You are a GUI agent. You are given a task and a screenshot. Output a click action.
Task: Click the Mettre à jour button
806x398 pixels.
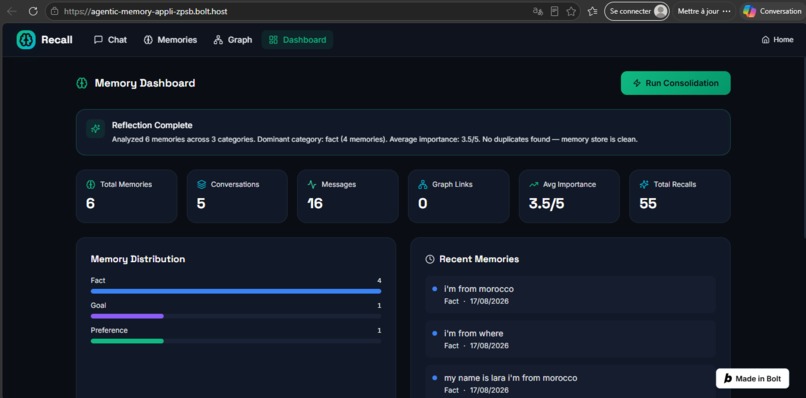tap(704, 11)
